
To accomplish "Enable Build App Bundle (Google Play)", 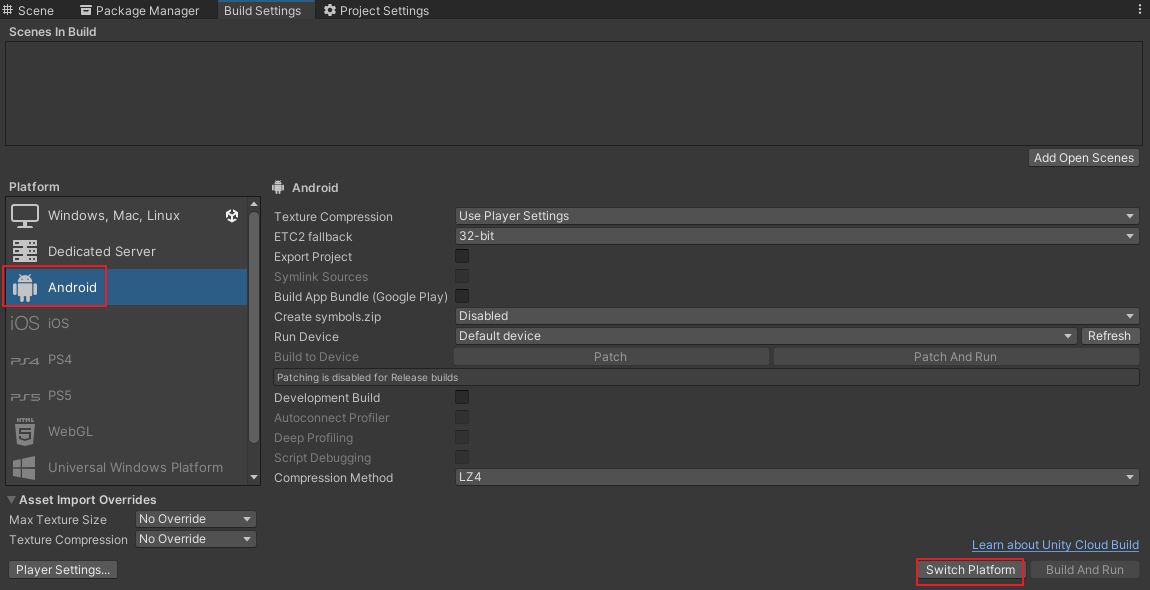I will pyautogui.click(x=461, y=296).
